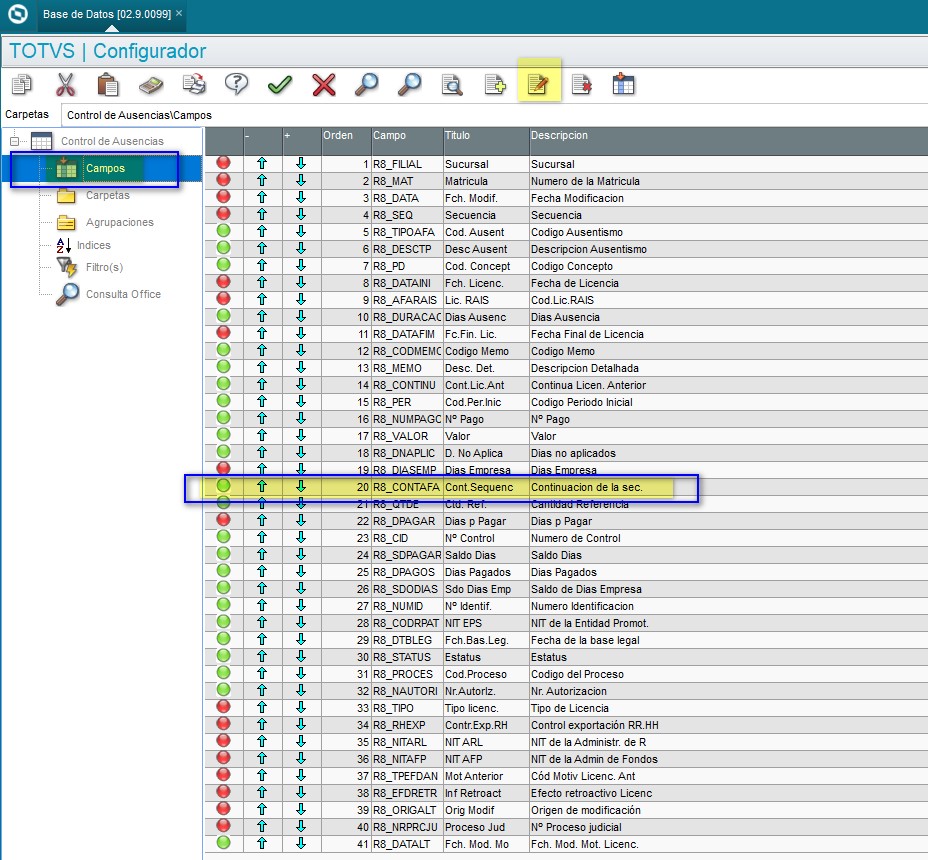Click red status circle of R8_DATAINI
This screenshot has height=860, width=928.
223,281
